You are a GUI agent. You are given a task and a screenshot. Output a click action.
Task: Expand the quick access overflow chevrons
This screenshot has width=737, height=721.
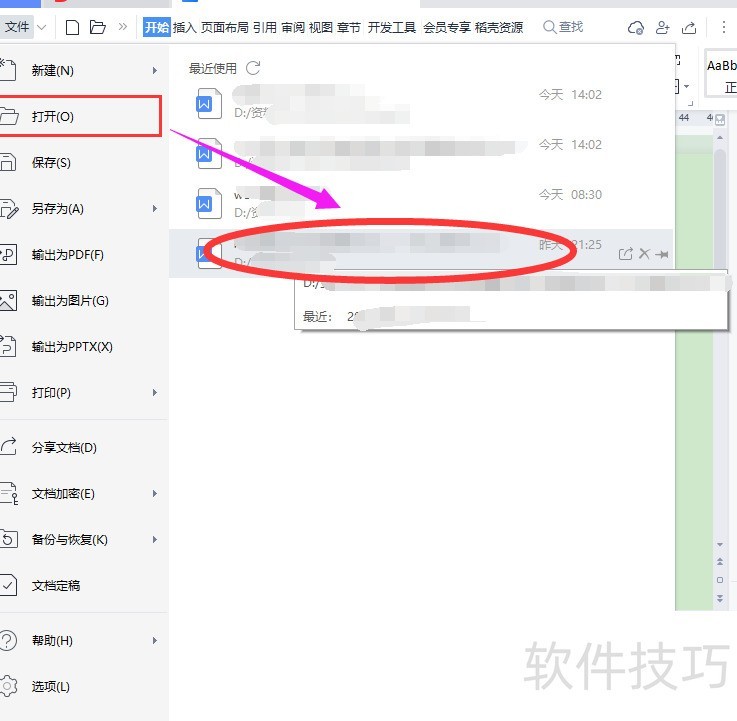tap(123, 27)
